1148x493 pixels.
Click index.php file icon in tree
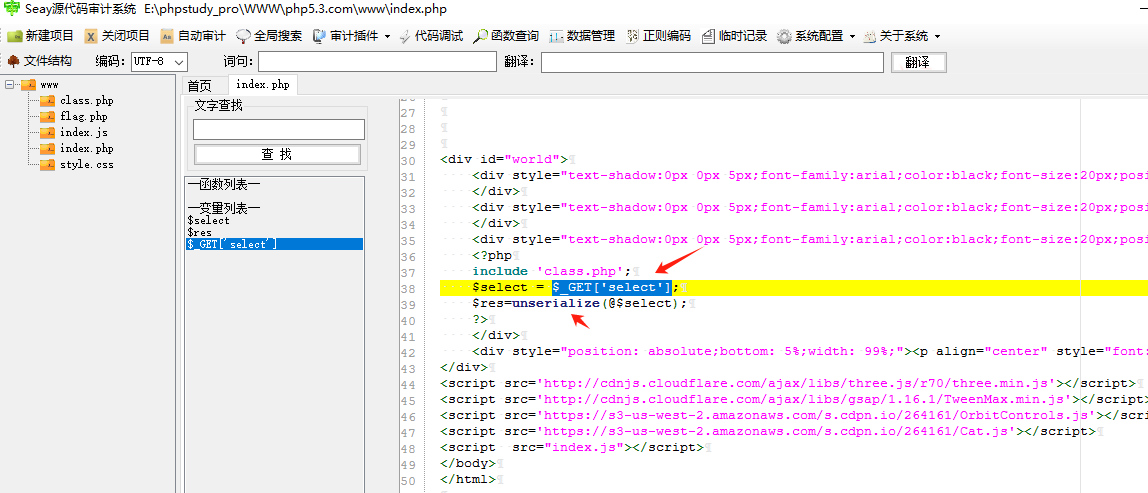tap(47, 148)
